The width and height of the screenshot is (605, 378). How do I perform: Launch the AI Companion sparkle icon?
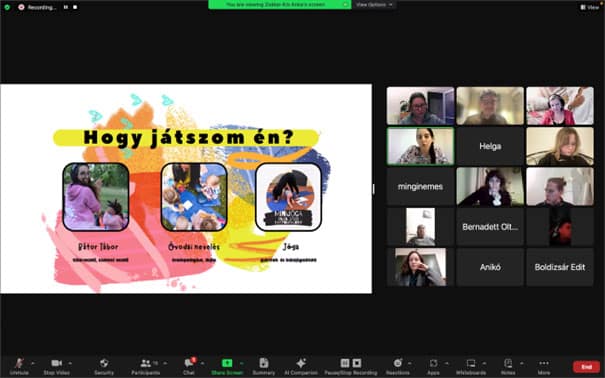301,363
